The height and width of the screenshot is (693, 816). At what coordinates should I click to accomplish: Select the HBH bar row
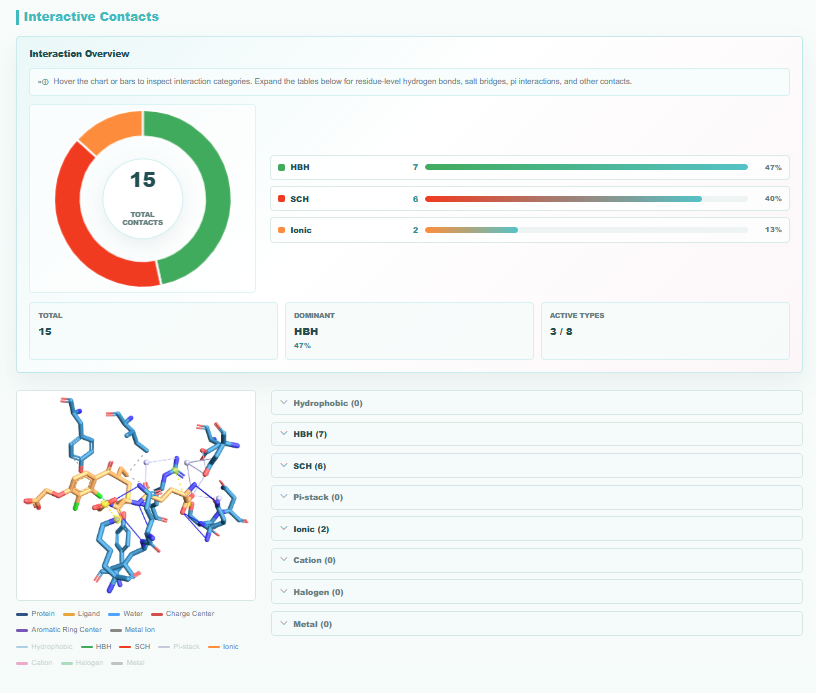(x=530, y=168)
